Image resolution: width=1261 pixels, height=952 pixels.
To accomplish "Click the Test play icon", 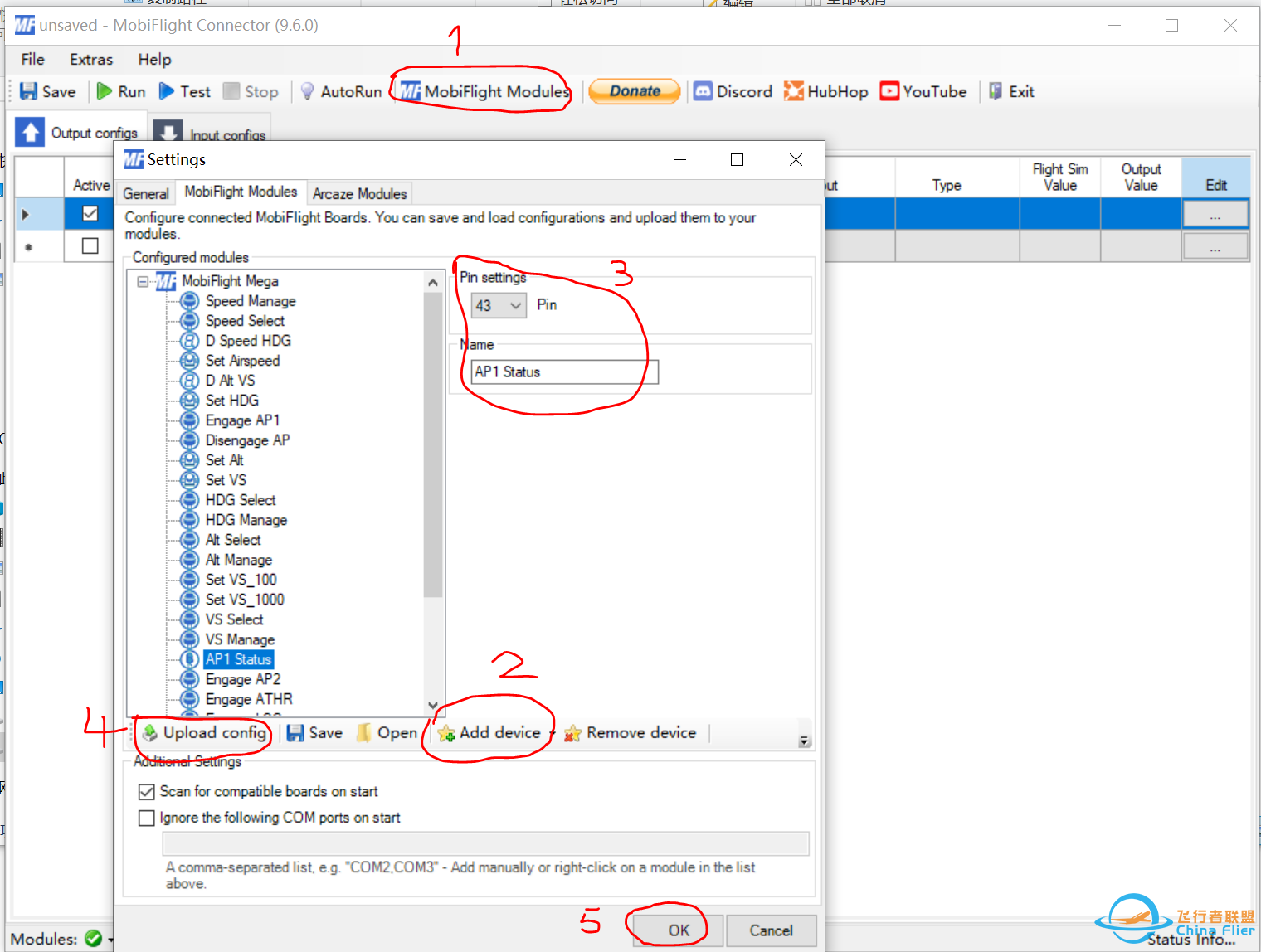I will click(x=167, y=91).
